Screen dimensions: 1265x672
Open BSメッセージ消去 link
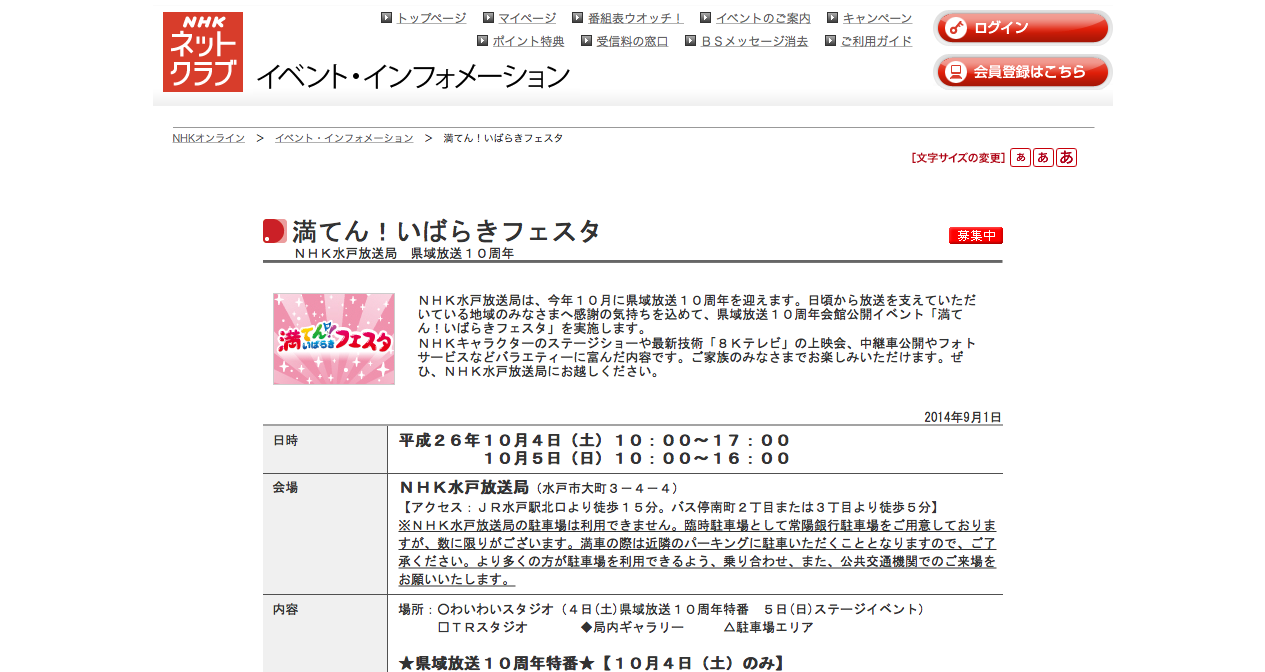coord(754,41)
